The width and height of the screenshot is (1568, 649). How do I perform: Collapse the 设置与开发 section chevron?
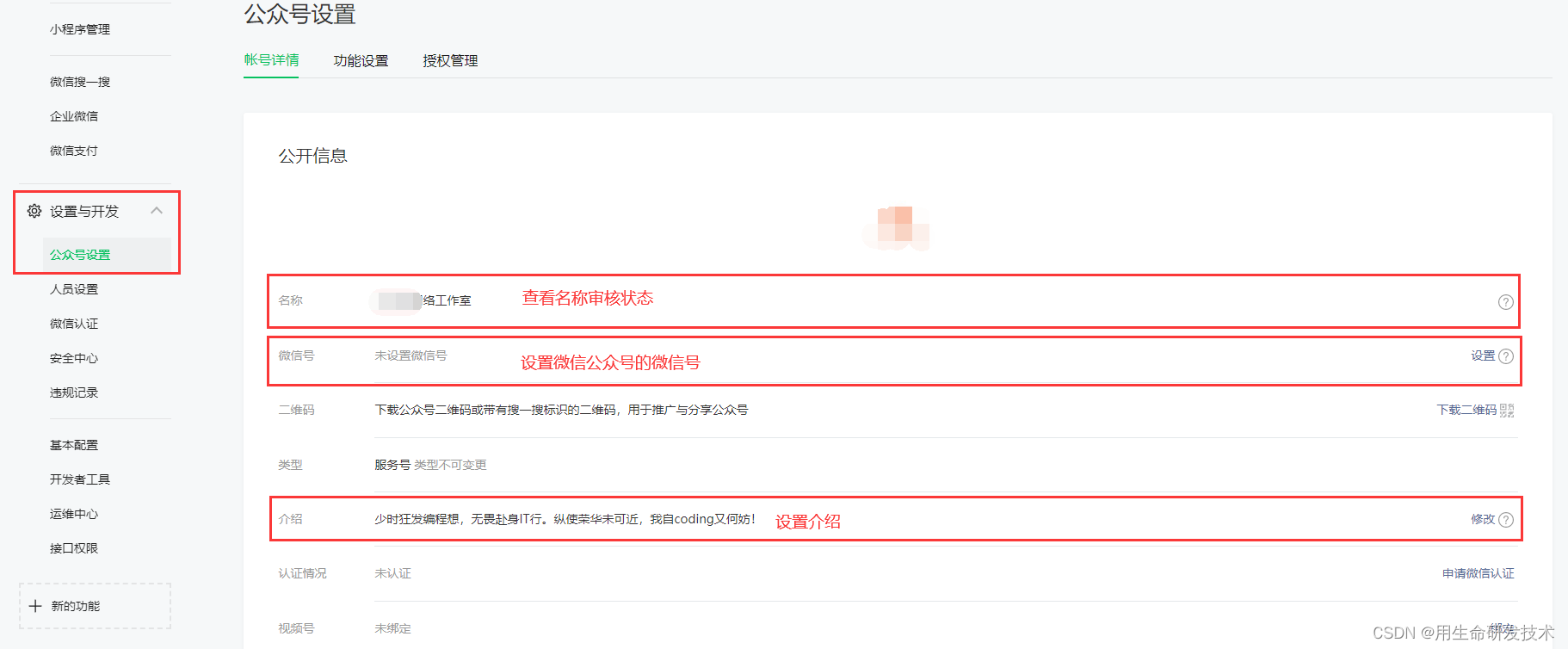pyautogui.click(x=157, y=211)
